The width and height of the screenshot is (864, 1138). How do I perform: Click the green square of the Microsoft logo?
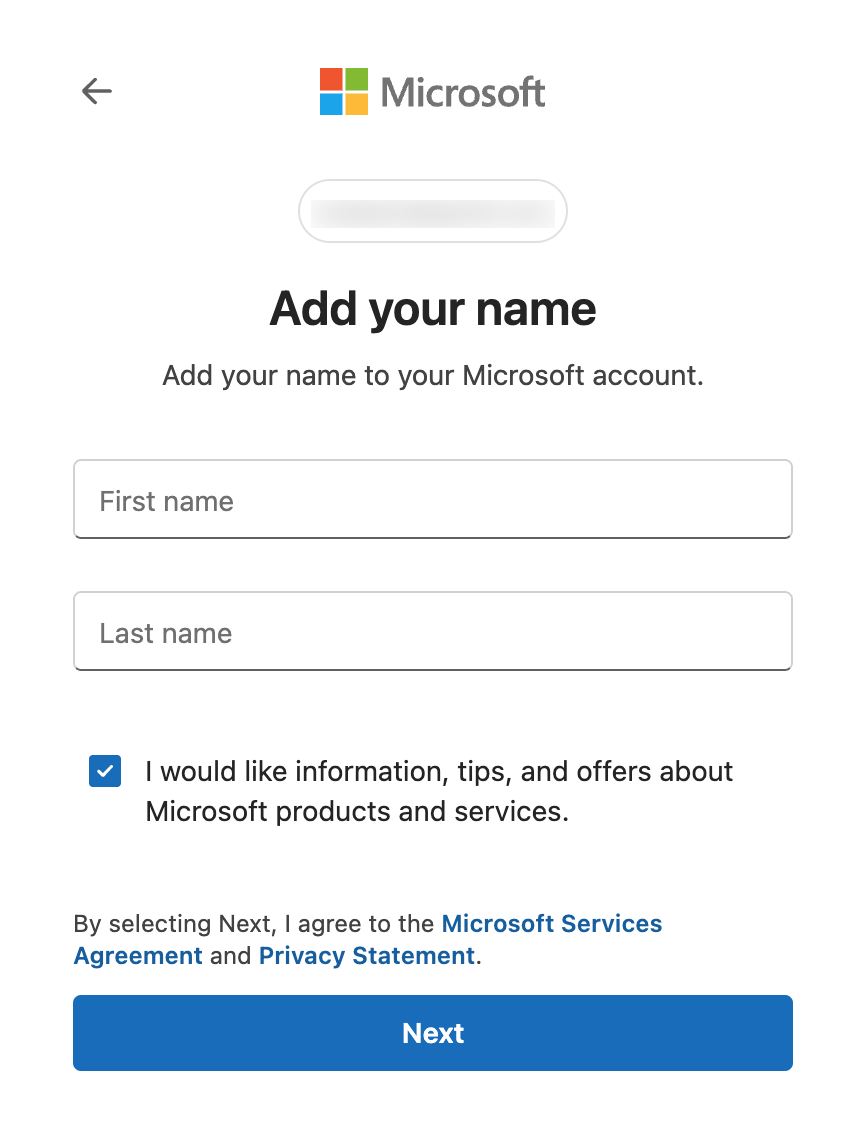coord(357,80)
